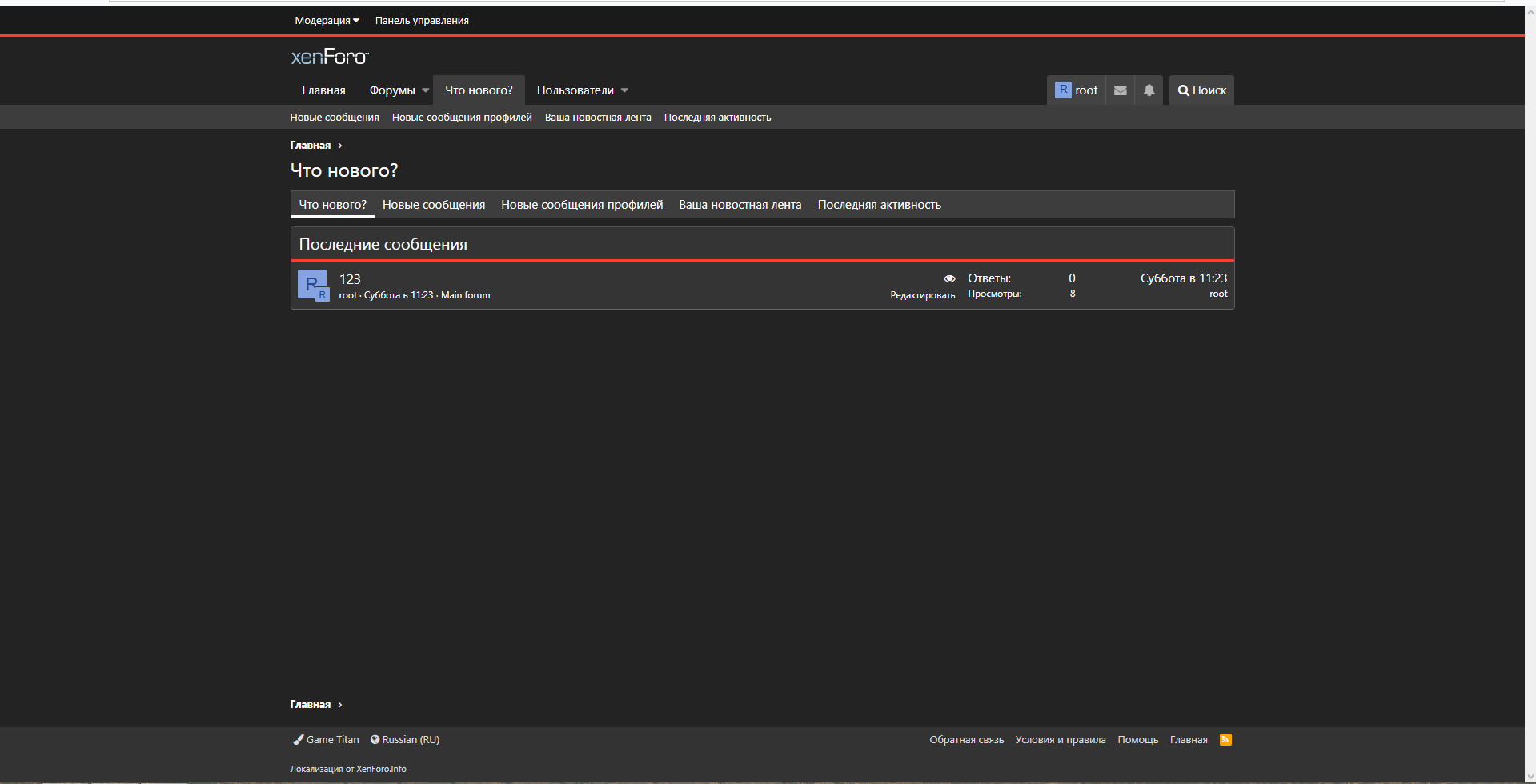Open root's avatar in the thread row
Image resolution: width=1536 pixels, height=784 pixels.
click(x=312, y=285)
